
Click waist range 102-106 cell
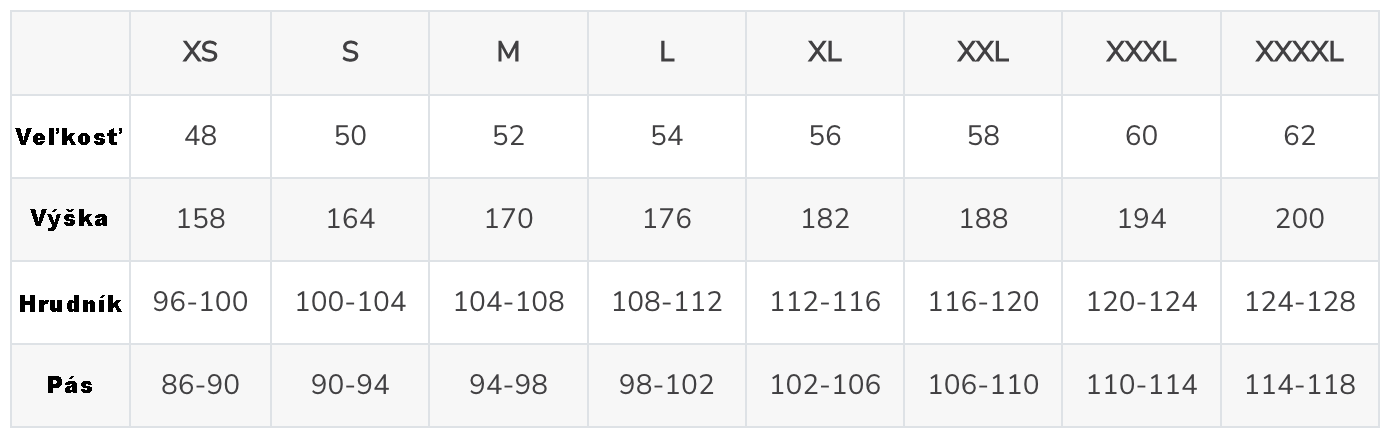pyautogui.click(x=825, y=385)
